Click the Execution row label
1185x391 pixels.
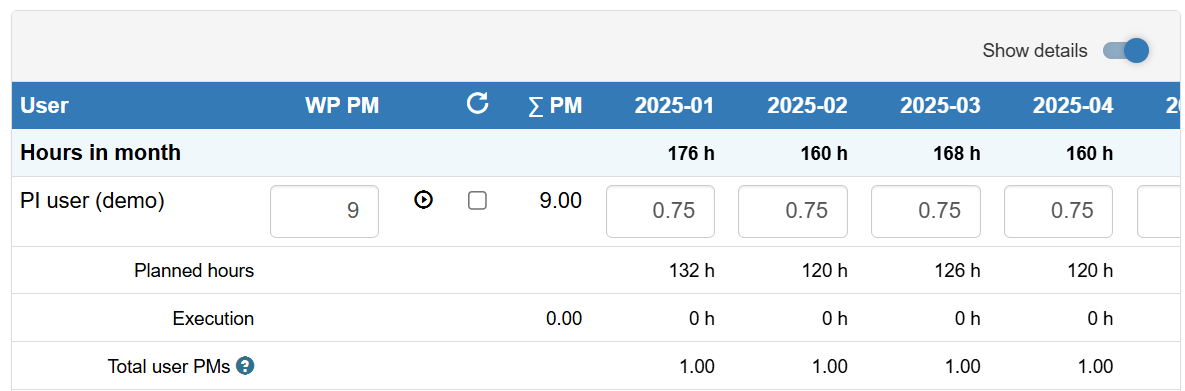(x=213, y=318)
